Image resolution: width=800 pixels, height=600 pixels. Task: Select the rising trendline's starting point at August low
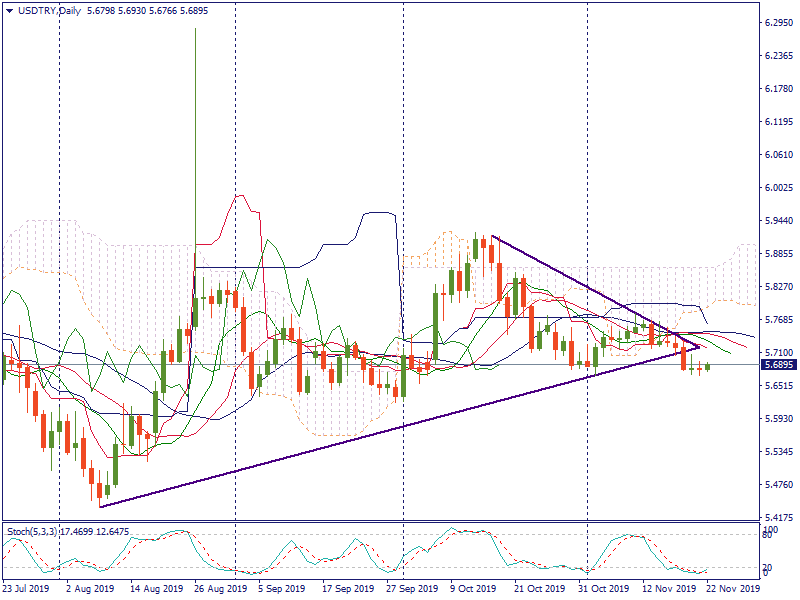[x=101, y=506]
